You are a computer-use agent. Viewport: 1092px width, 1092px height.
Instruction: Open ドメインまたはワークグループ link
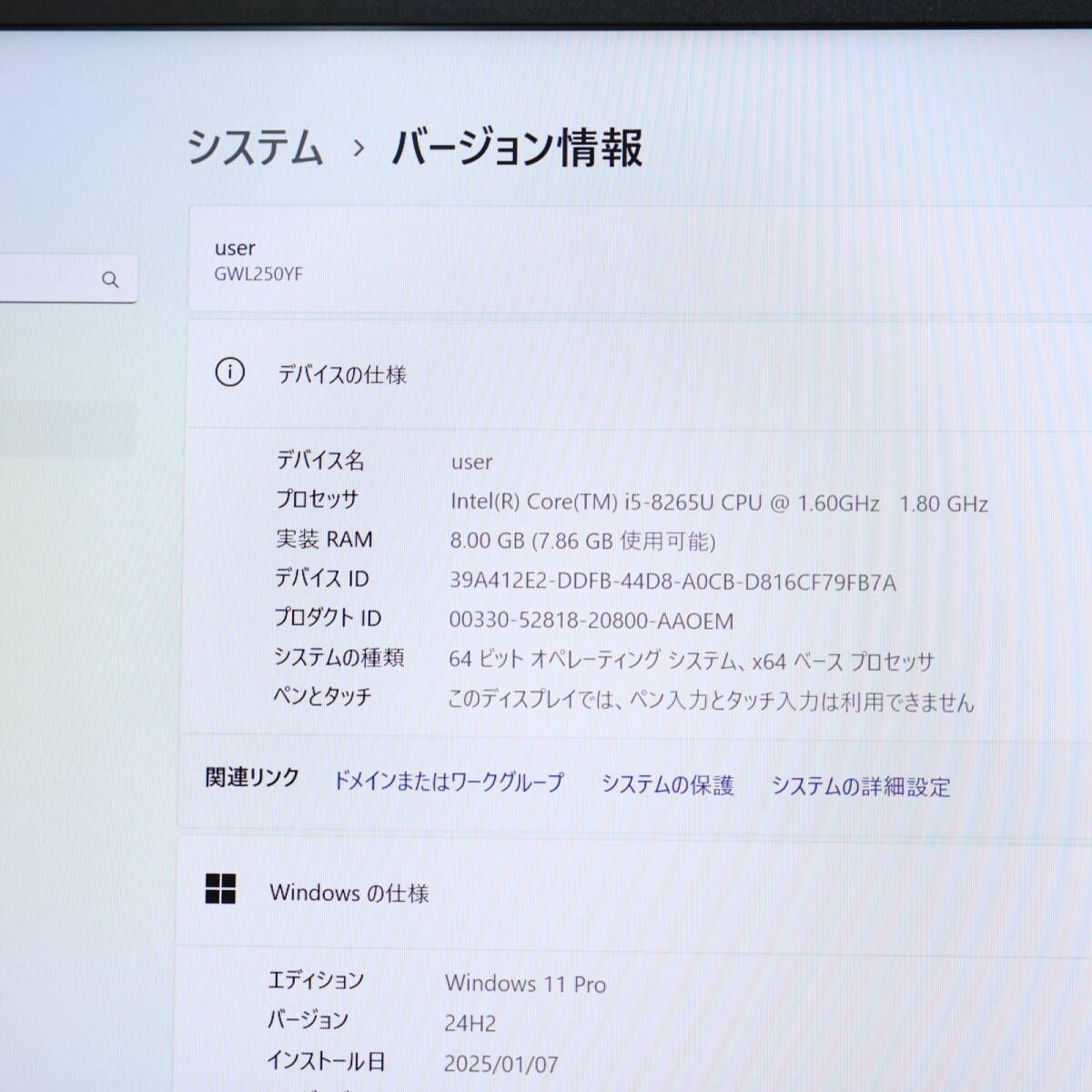pos(449,781)
